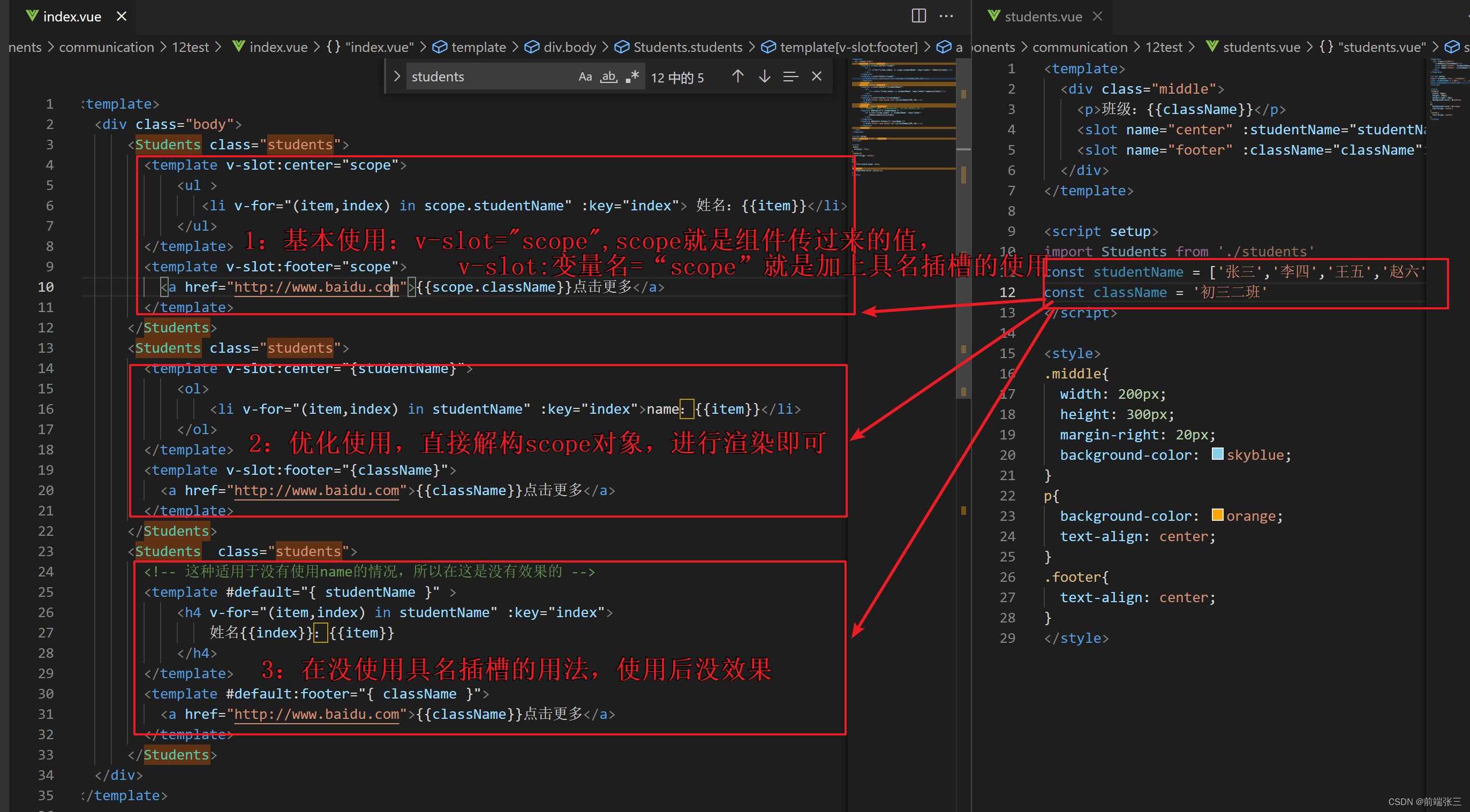Go to previous search match arrow
Screen dimensions: 1470x812
coord(737,77)
